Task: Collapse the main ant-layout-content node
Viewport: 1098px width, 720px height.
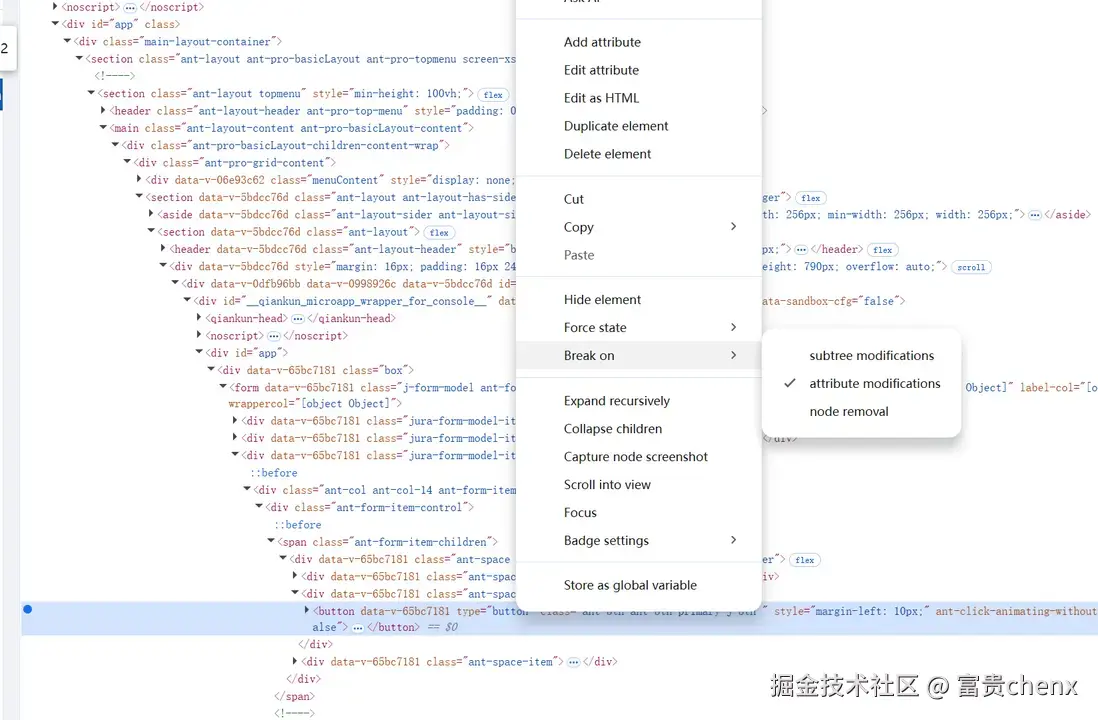Action: point(103,128)
